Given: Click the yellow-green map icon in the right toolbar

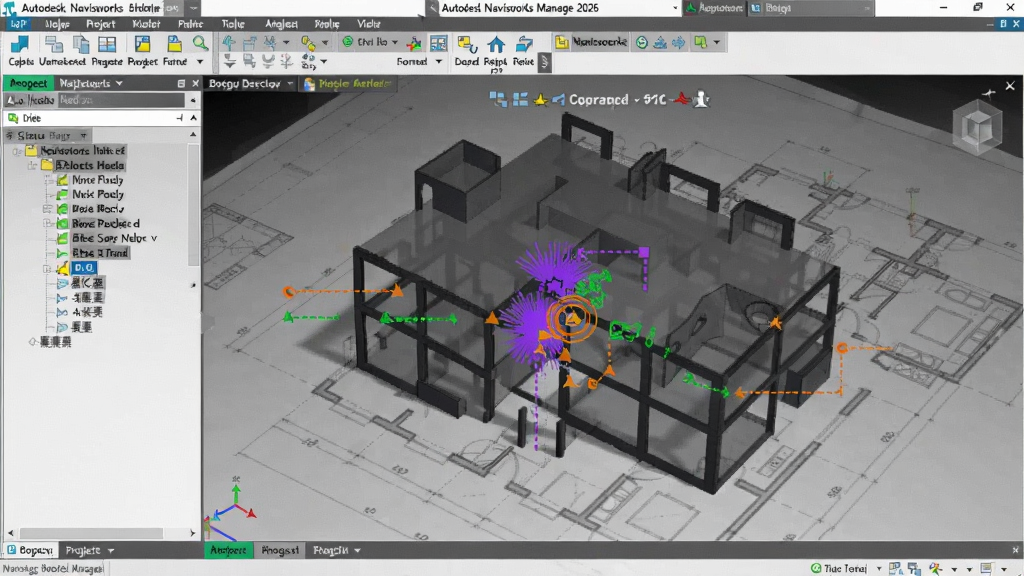Looking at the screenshot, I should click(x=701, y=42).
